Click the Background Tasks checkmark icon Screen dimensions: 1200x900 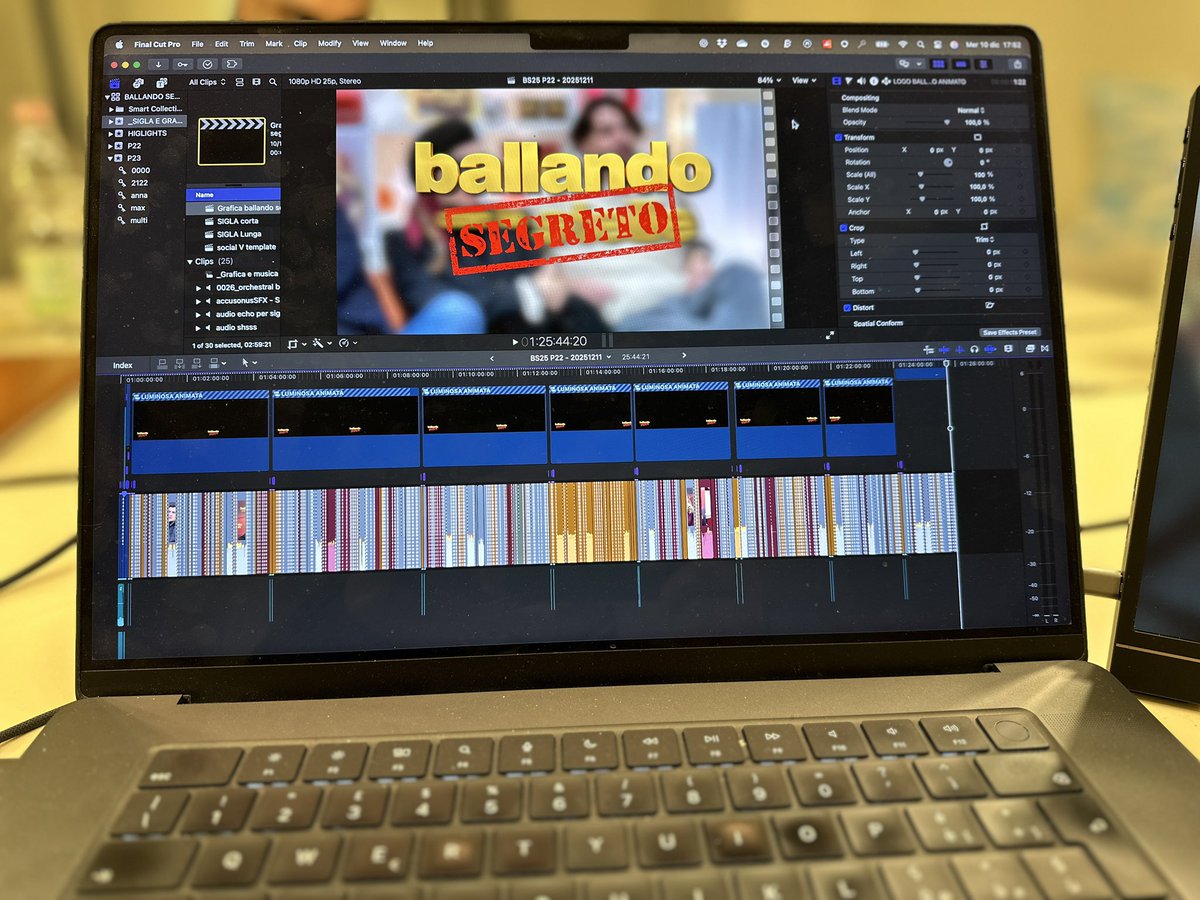click(x=208, y=64)
